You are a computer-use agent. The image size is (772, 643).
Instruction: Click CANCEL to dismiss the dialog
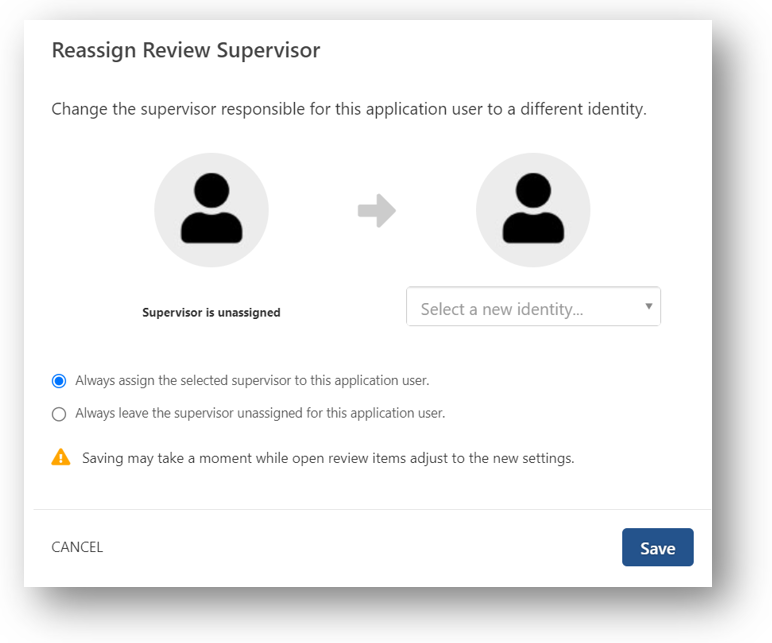pyautogui.click(x=77, y=547)
